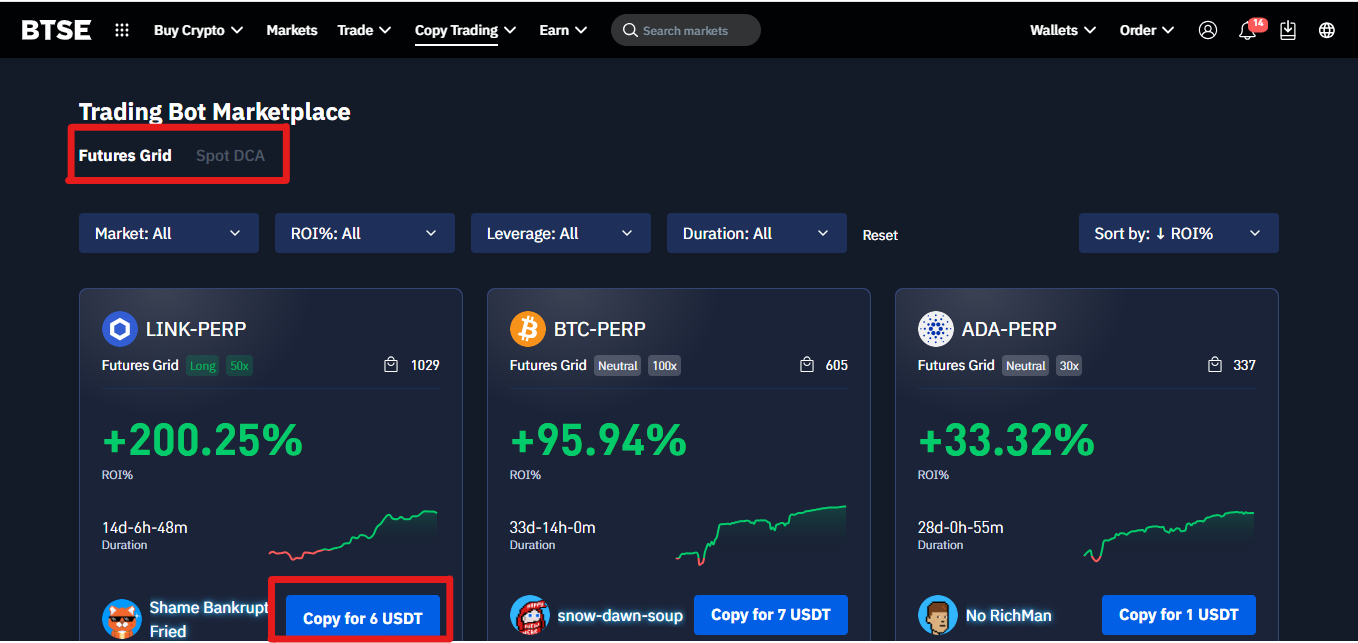Click No RichMan trader avatar

[938, 616]
